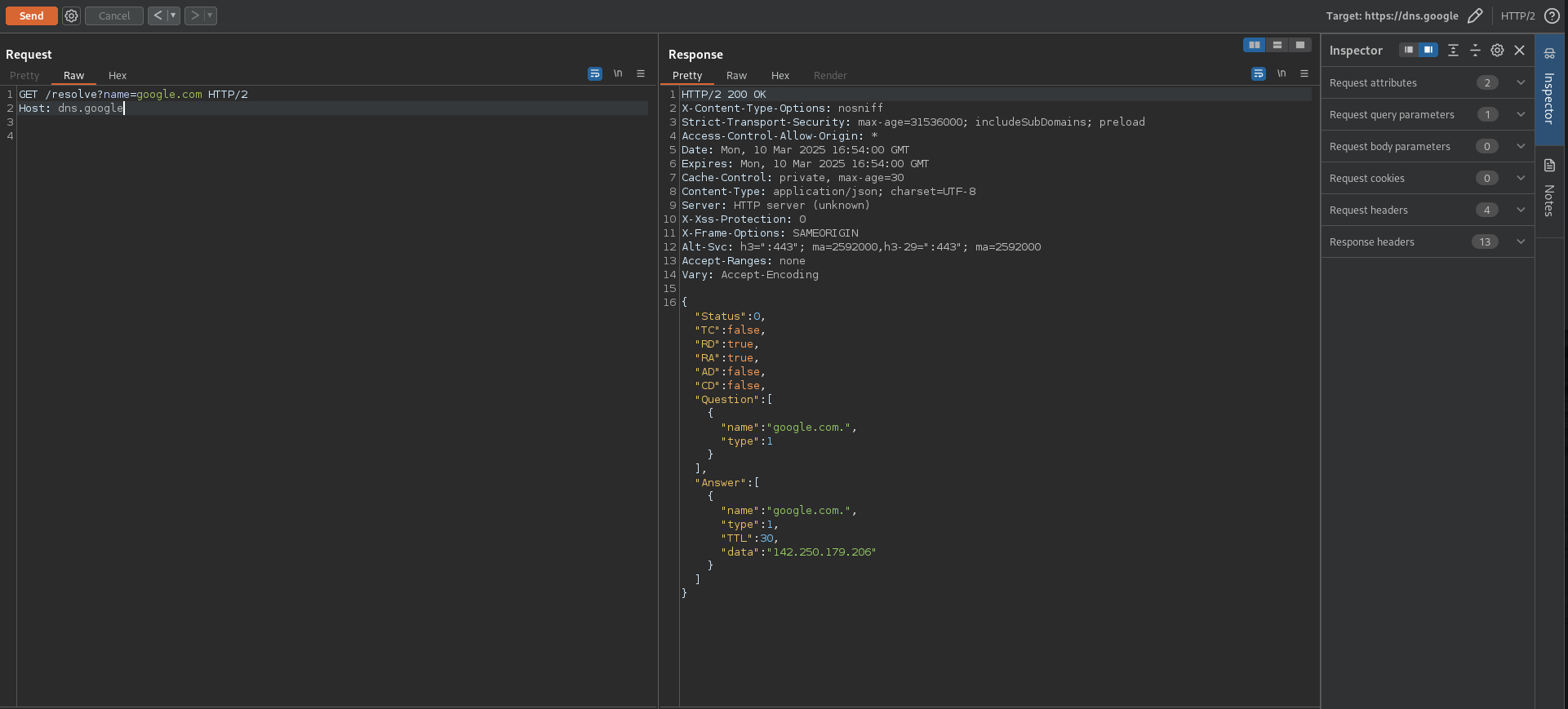This screenshot has height=709, width=1568.
Task: Switch to top-bottom split layout
Action: coord(1277,45)
